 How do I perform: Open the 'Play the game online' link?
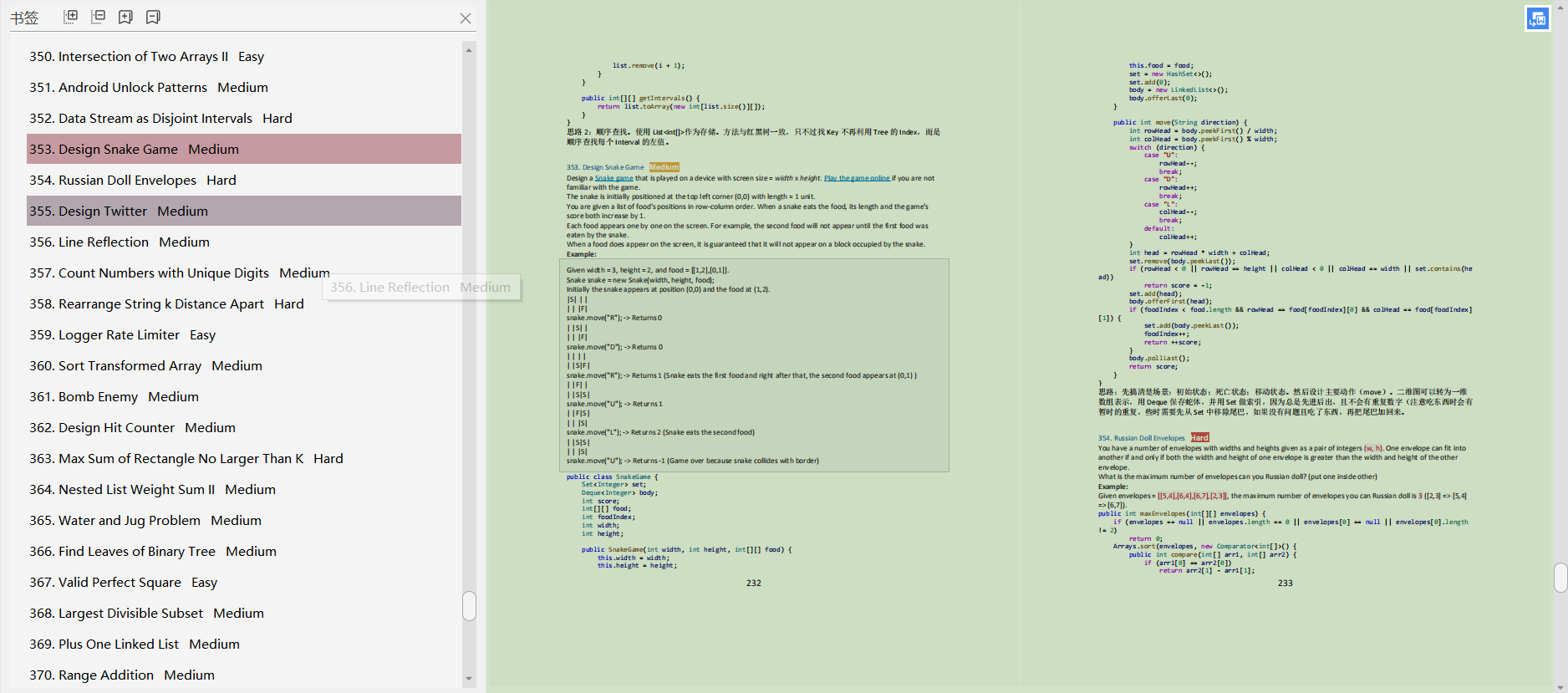(857, 178)
